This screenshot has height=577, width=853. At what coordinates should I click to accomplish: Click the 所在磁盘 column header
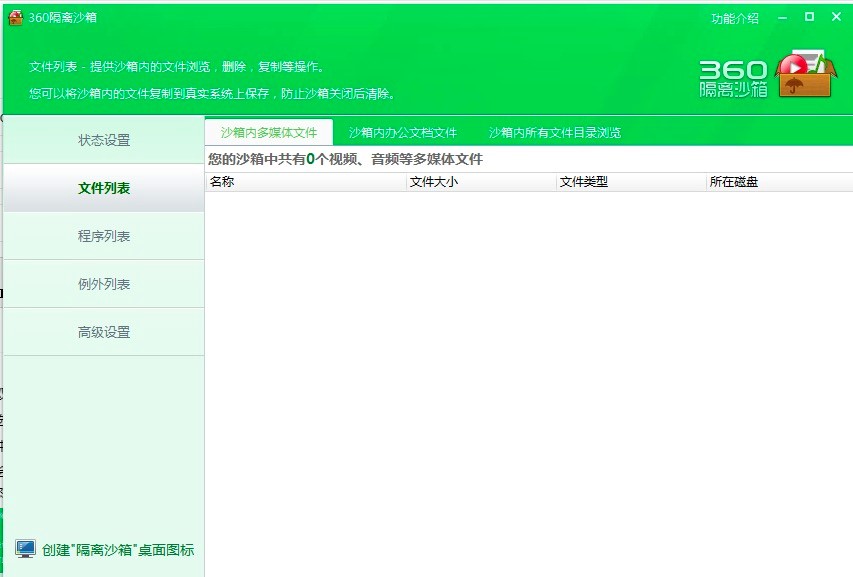[x=778, y=182]
